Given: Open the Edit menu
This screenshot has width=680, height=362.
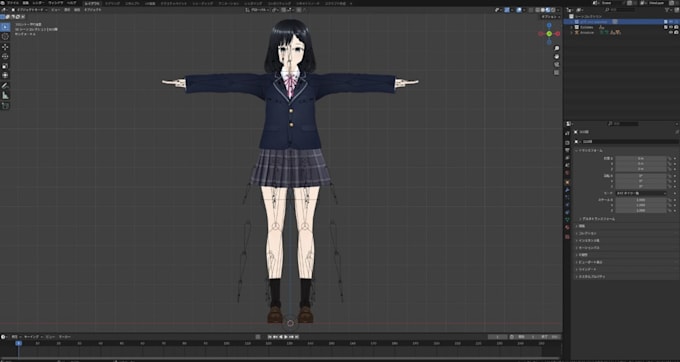Looking at the screenshot, I should coord(26,3).
